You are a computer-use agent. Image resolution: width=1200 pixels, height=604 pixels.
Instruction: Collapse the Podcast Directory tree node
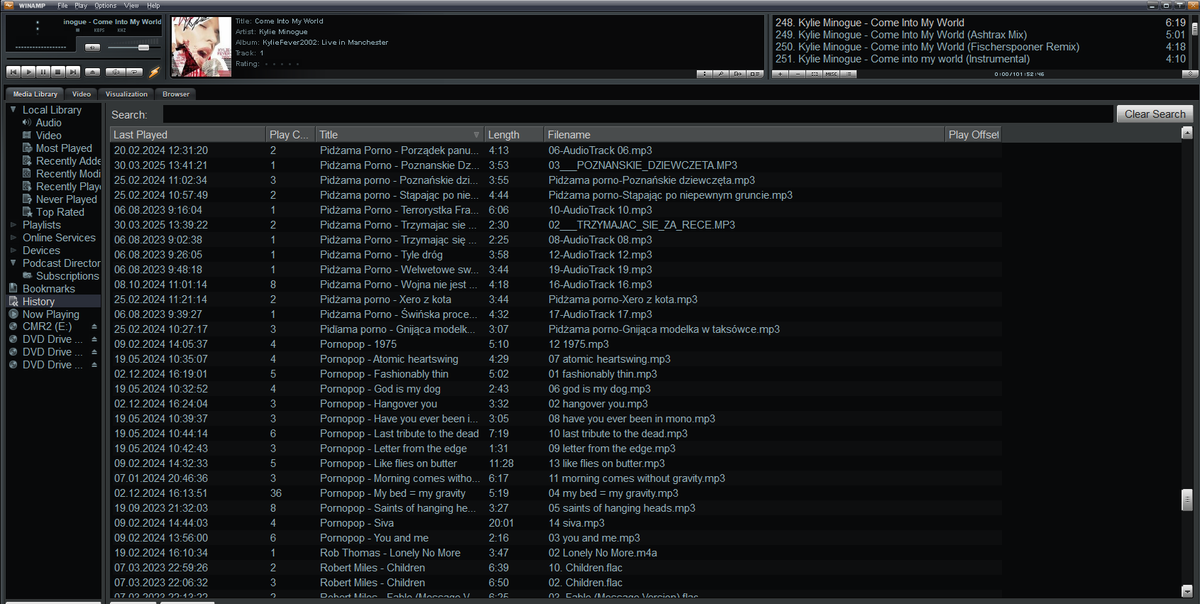click(13, 263)
